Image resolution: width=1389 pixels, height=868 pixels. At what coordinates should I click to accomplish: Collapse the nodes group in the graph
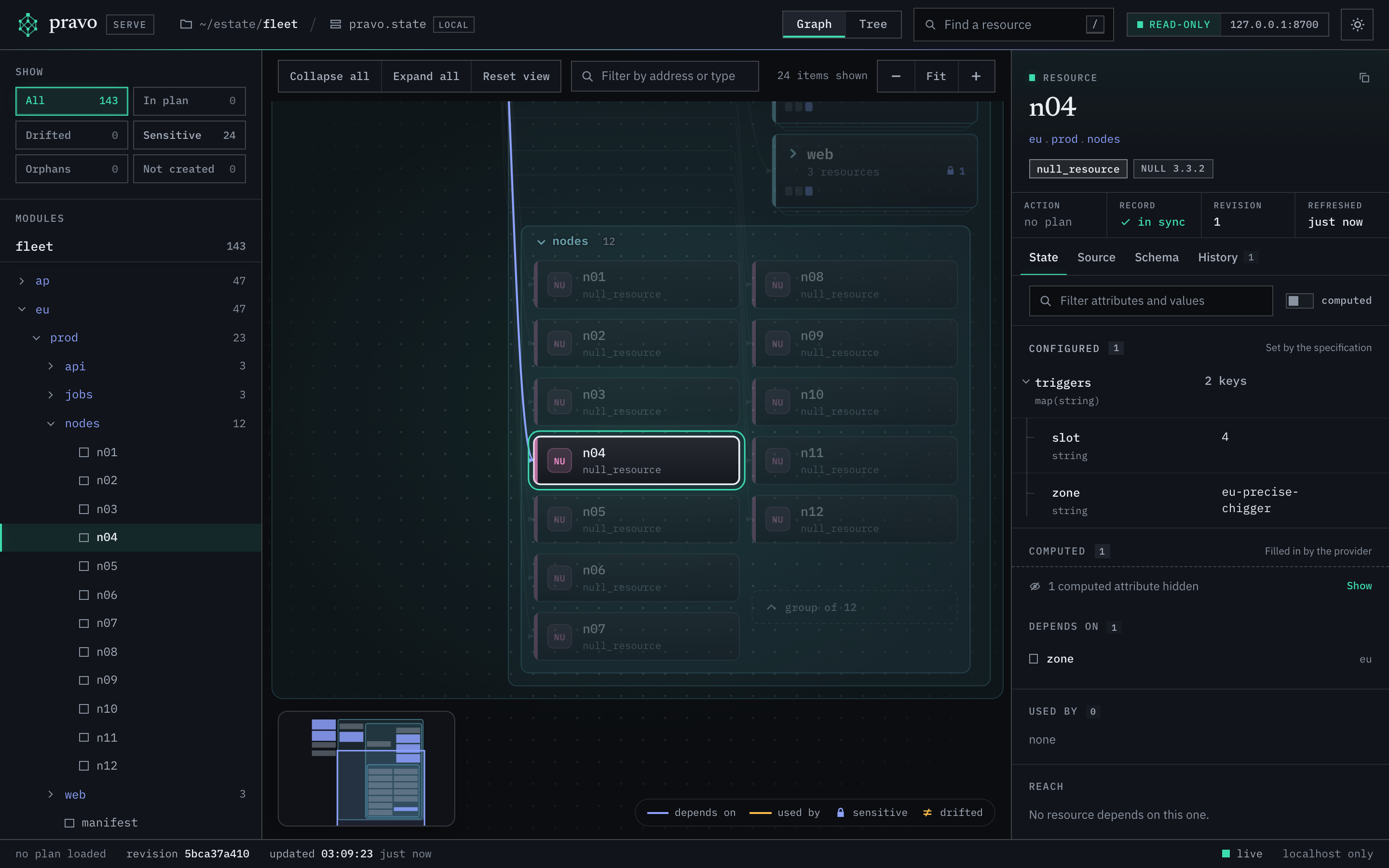point(541,242)
